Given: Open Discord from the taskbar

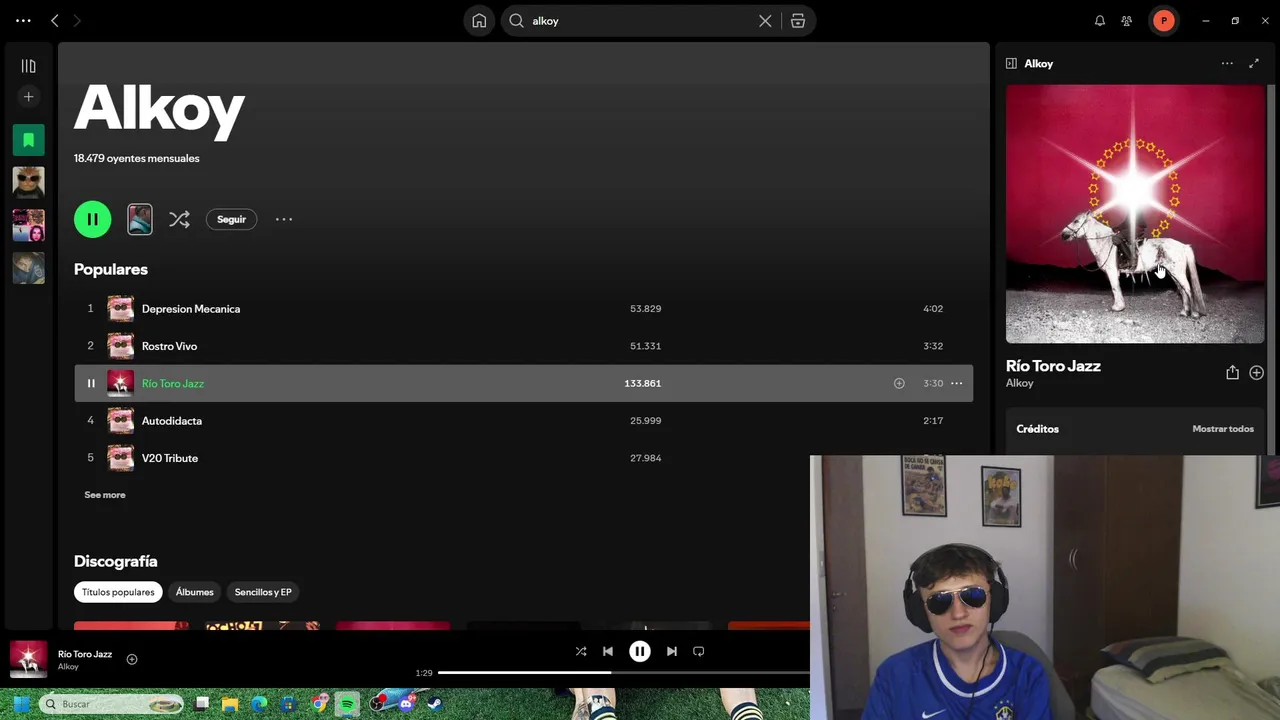Looking at the screenshot, I should pyautogui.click(x=406, y=704).
